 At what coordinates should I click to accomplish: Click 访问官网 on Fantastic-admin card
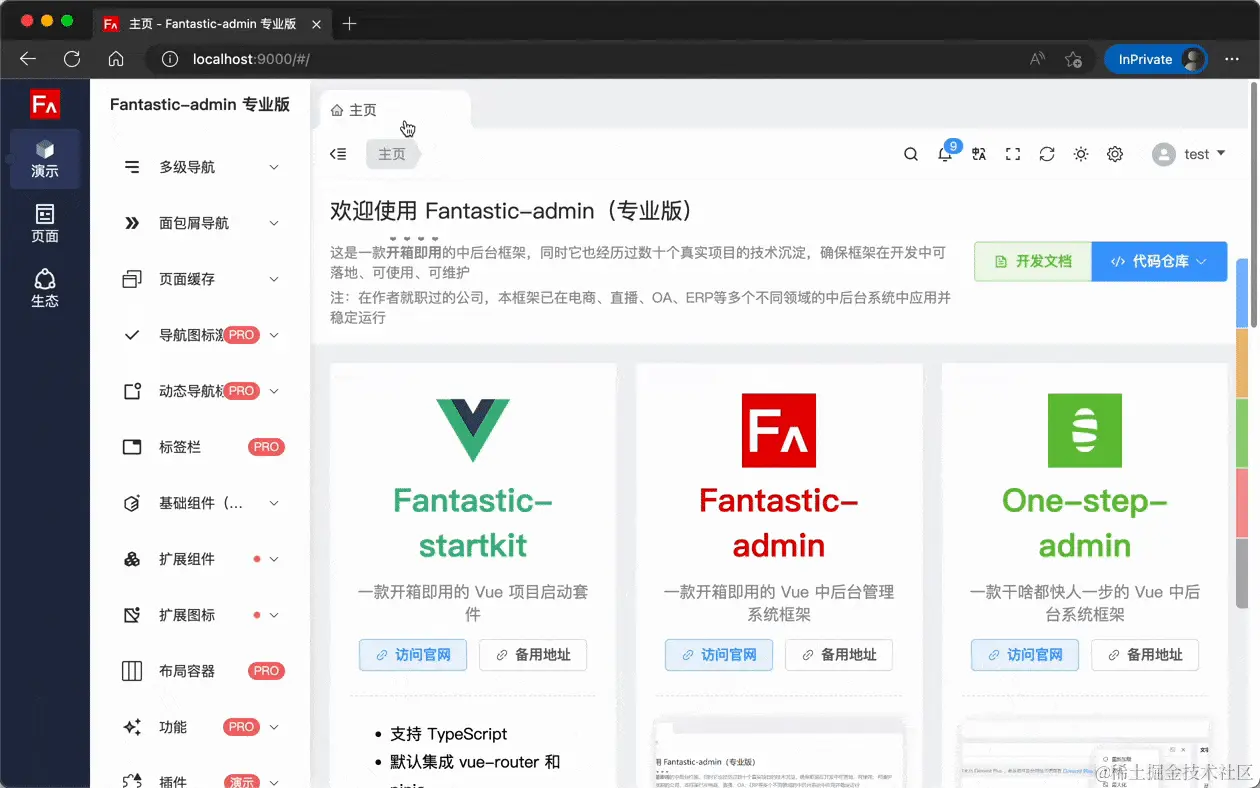(x=719, y=655)
